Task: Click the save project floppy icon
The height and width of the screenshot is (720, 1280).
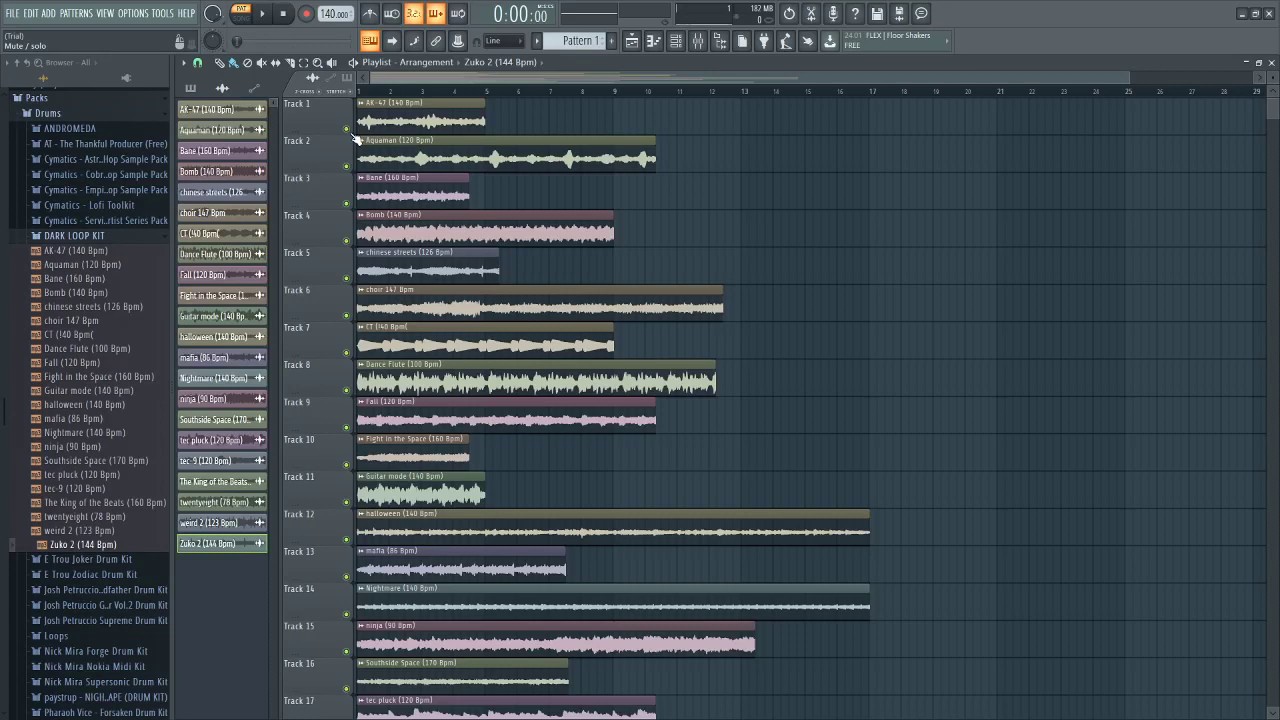Action: (x=877, y=14)
